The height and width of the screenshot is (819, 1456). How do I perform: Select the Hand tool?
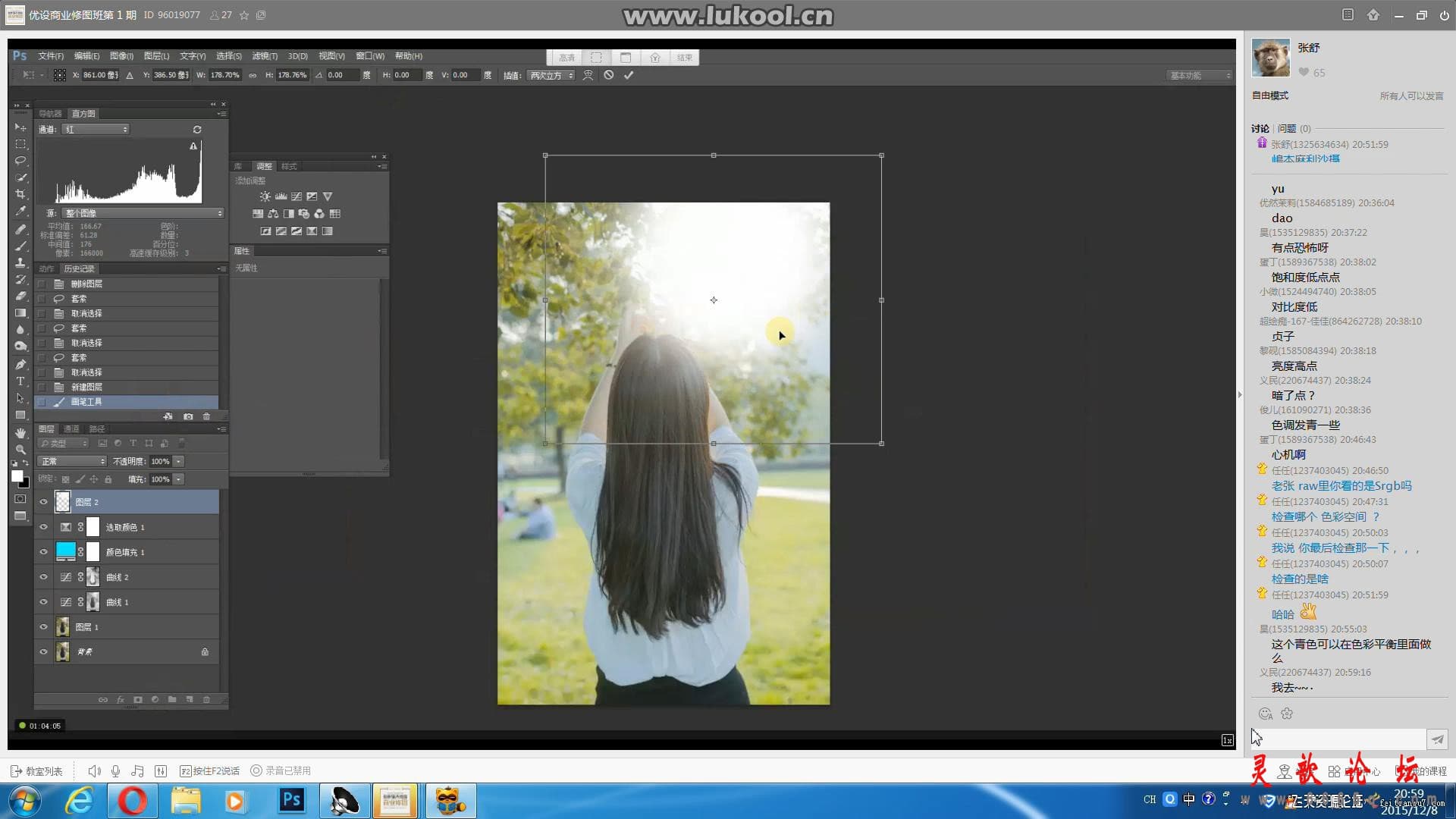[x=20, y=432]
